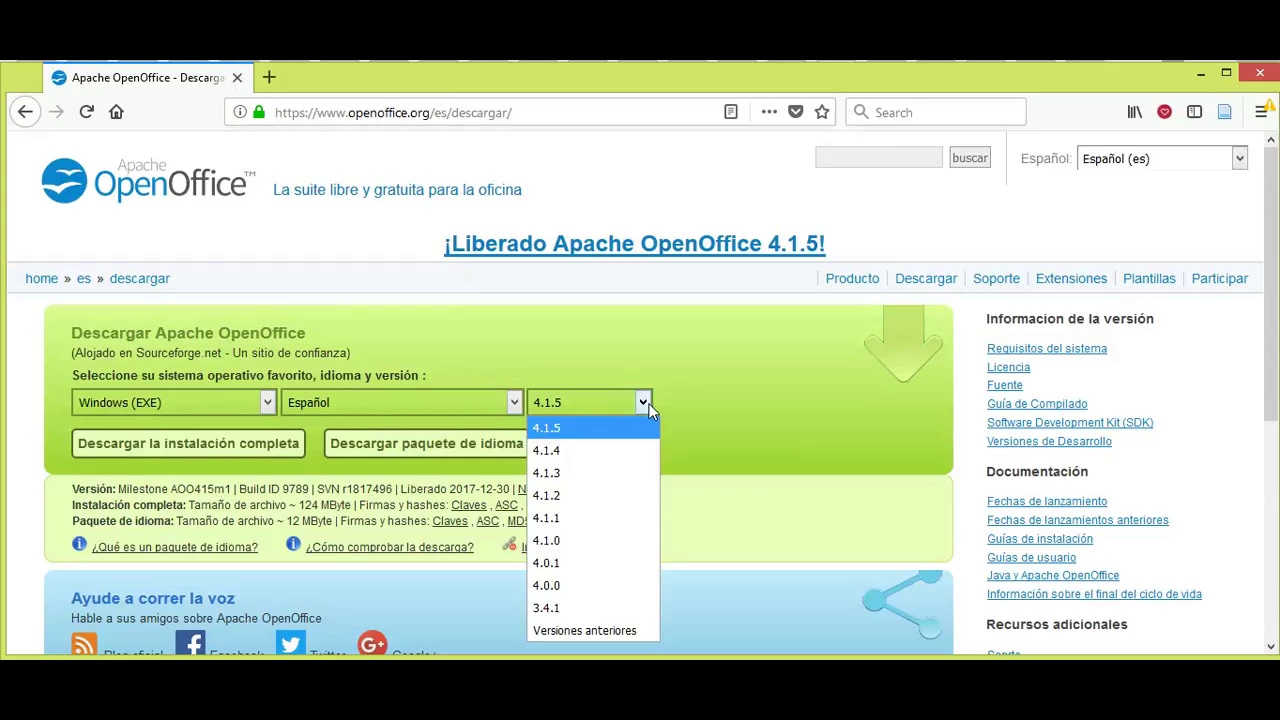Open Software Development Kit (SDK) link
Image resolution: width=1280 pixels, height=720 pixels.
(1070, 422)
